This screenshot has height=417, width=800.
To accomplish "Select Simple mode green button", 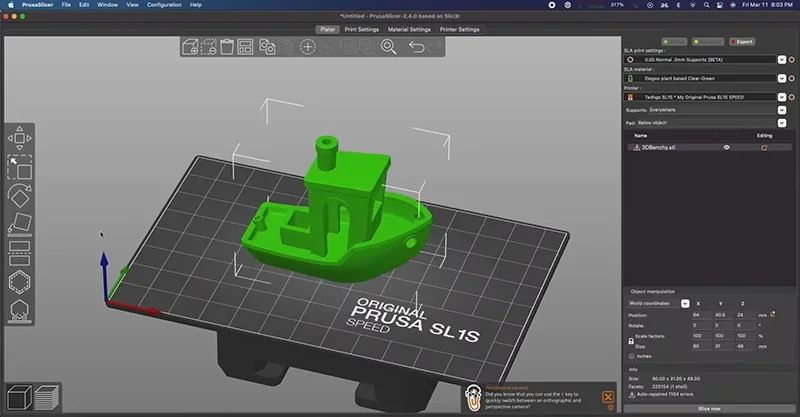I will pos(674,42).
